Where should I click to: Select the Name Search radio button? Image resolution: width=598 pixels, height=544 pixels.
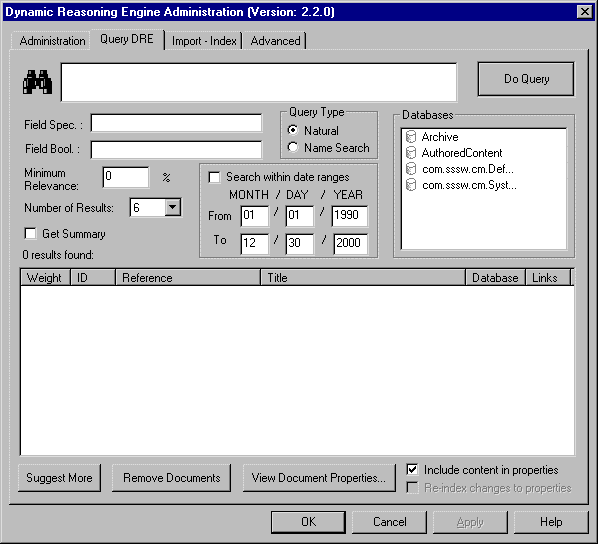tap(293, 147)
